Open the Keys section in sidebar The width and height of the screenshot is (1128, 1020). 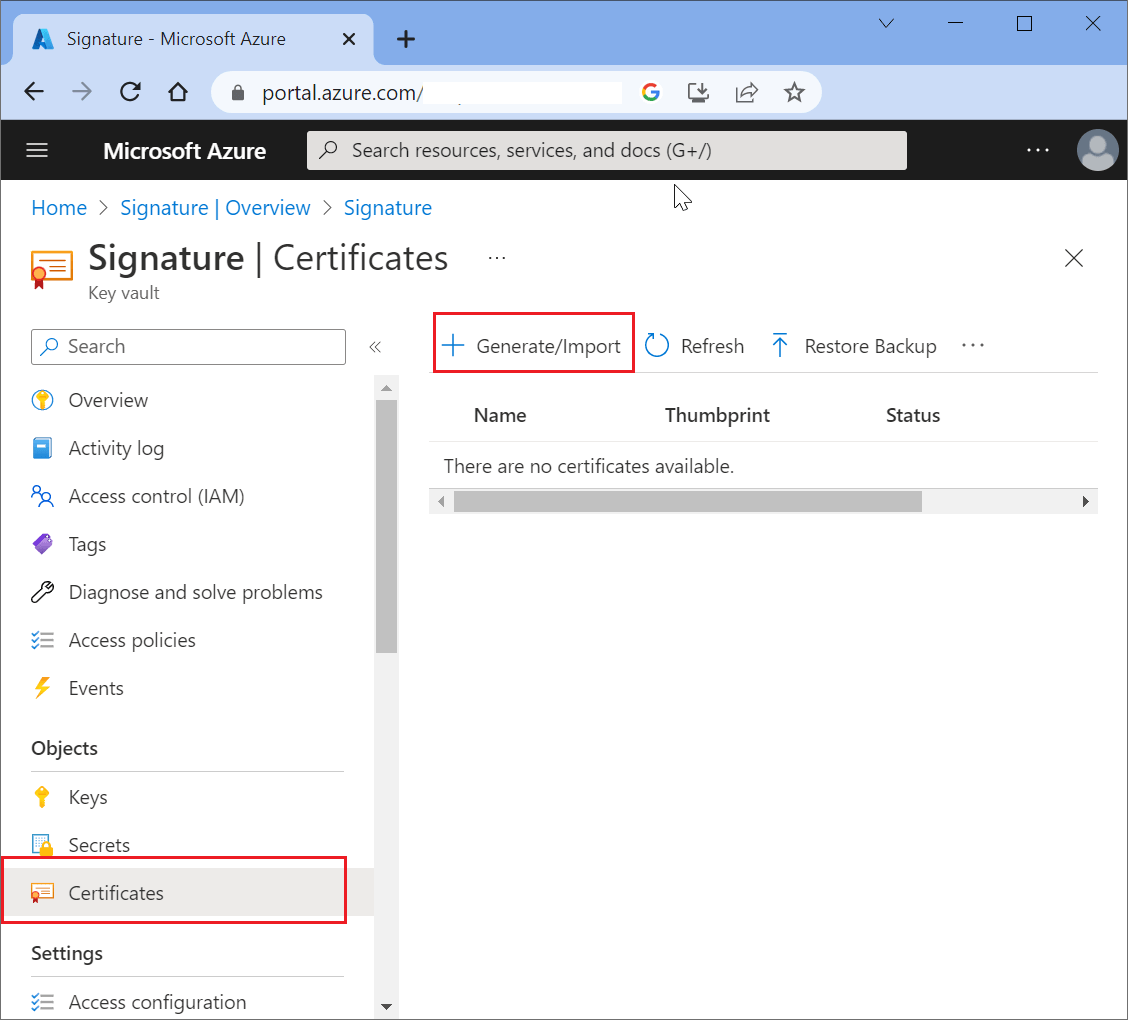(88, 797)
